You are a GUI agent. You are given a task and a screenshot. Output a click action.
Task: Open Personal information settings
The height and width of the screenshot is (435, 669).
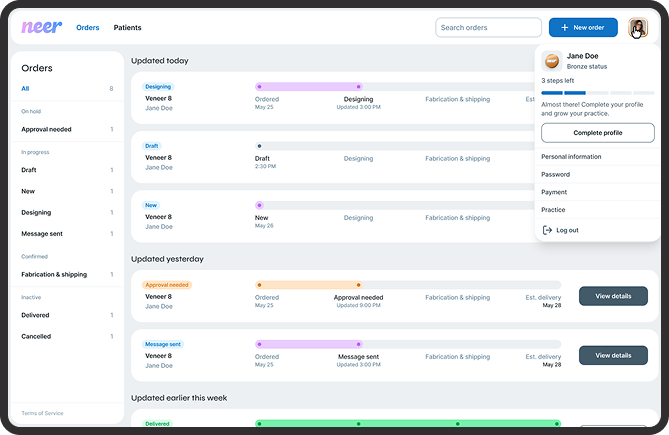click(571, 157)
